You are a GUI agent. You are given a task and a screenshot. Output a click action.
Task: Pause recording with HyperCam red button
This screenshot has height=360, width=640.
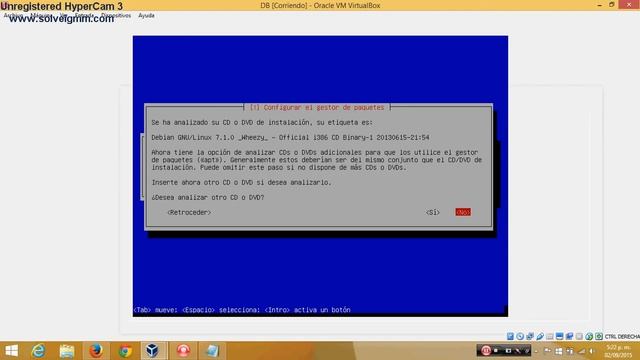click(x=486, y=351)
